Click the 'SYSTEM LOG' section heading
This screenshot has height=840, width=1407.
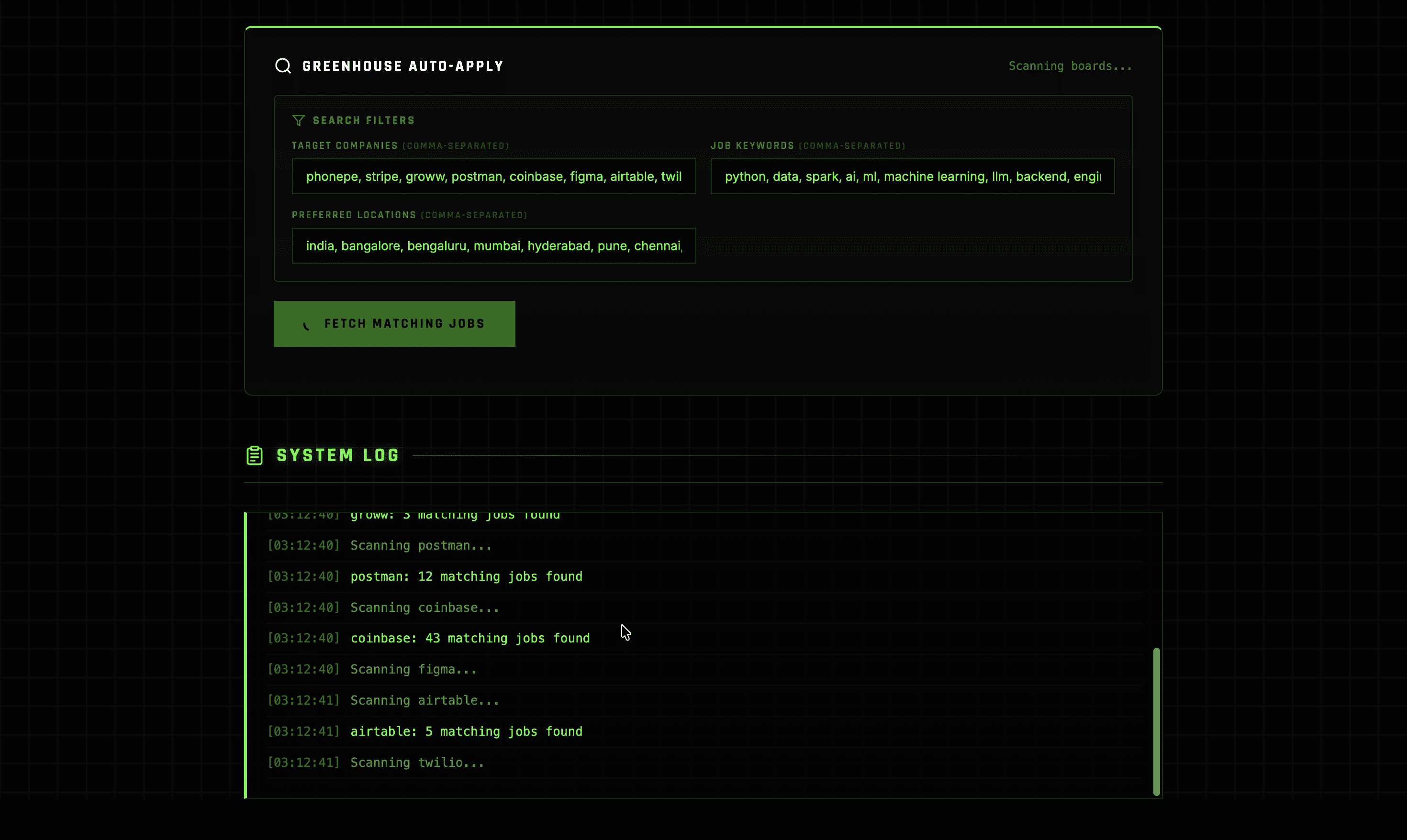click(x=338, y=455)
